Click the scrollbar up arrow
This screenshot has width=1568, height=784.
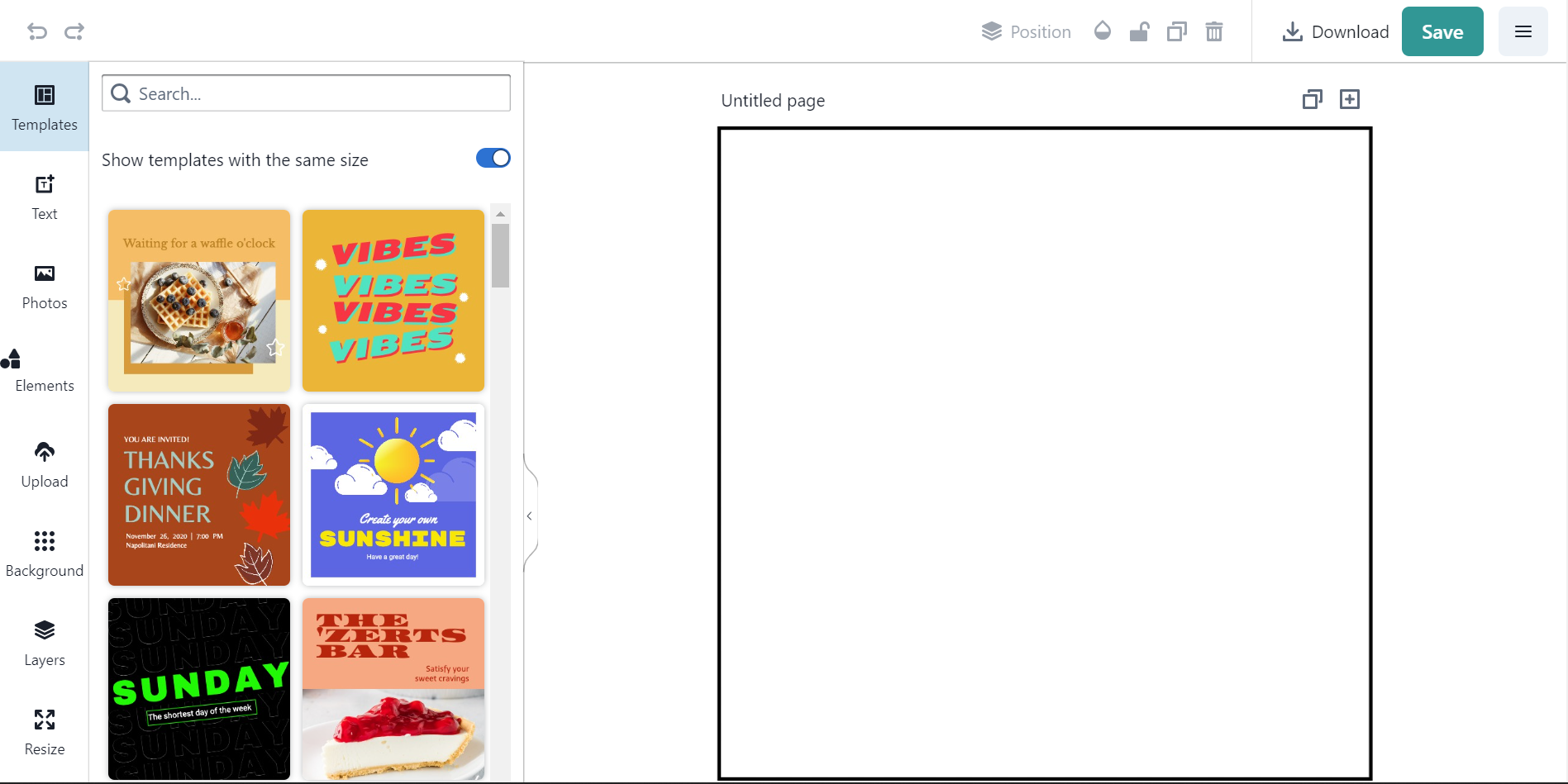pos(500,214)
